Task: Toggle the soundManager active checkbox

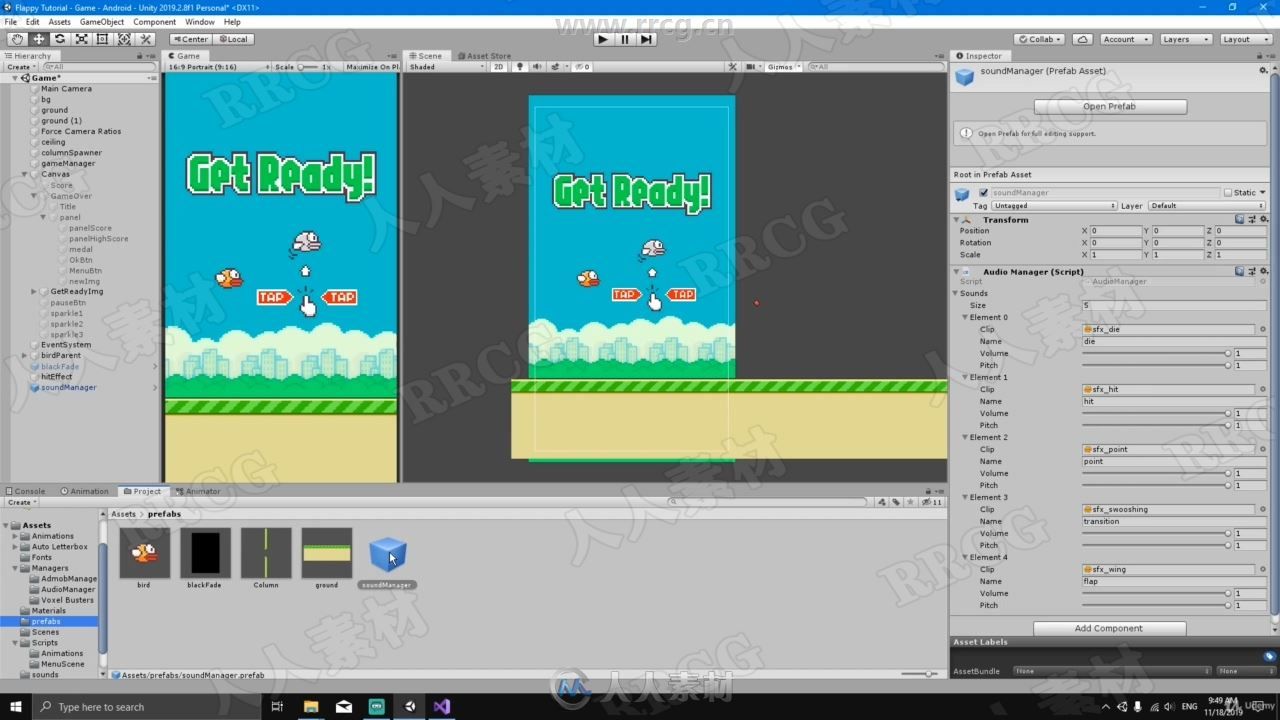Action: tap(983, 192)
